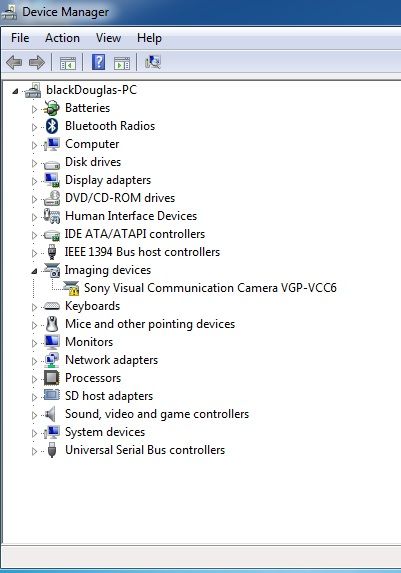The image size is (401, 573).
Task: Expand the Network adapters category
Action: [34, 361]
